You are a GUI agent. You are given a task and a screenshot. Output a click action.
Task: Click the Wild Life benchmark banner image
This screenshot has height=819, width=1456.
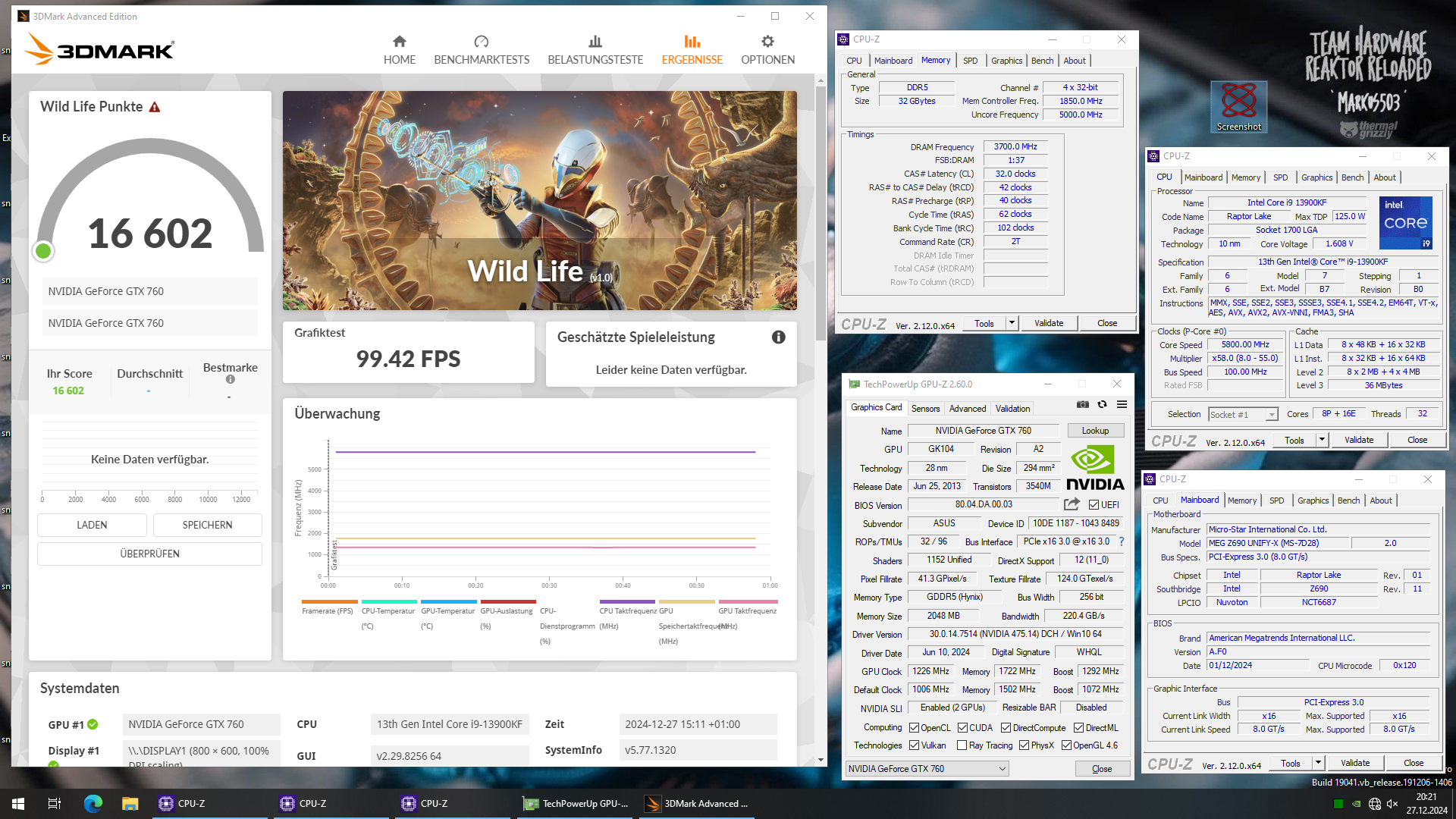(x=539, y=200)
